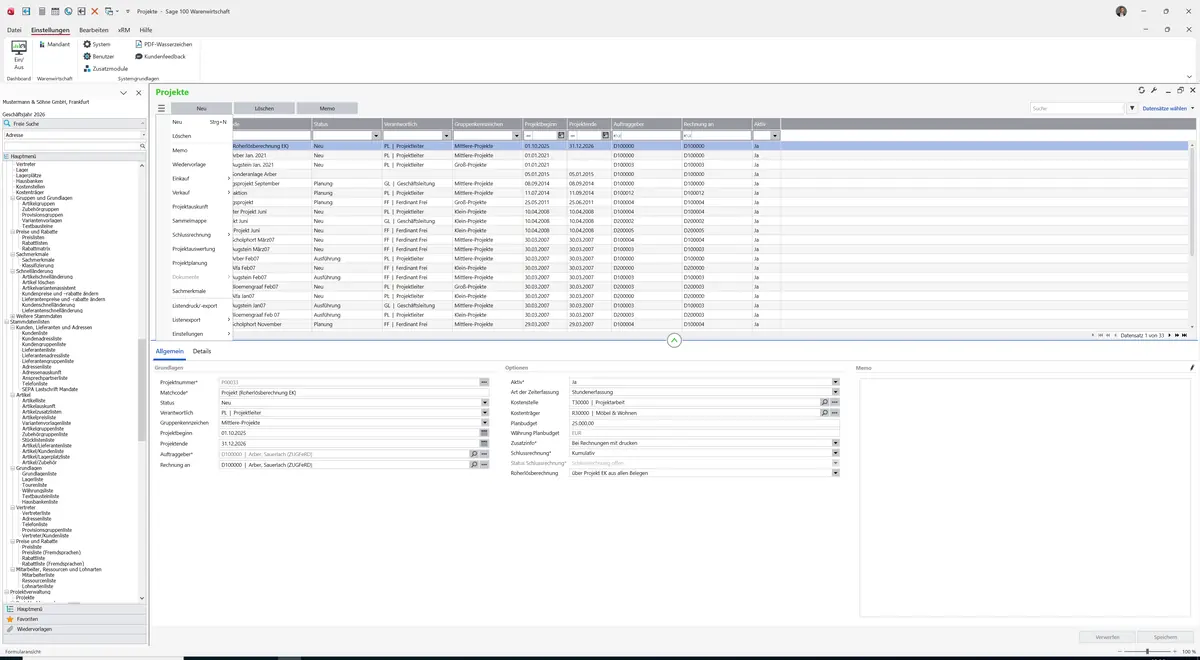
Task: Click the search magnifier next to Kostenstelle field
Action: tap(824, 402)
